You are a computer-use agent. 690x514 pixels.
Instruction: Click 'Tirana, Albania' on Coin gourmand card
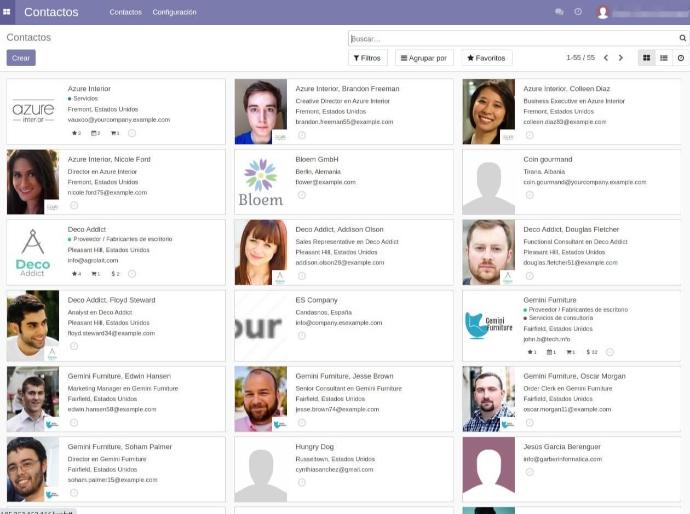(544, 172)
